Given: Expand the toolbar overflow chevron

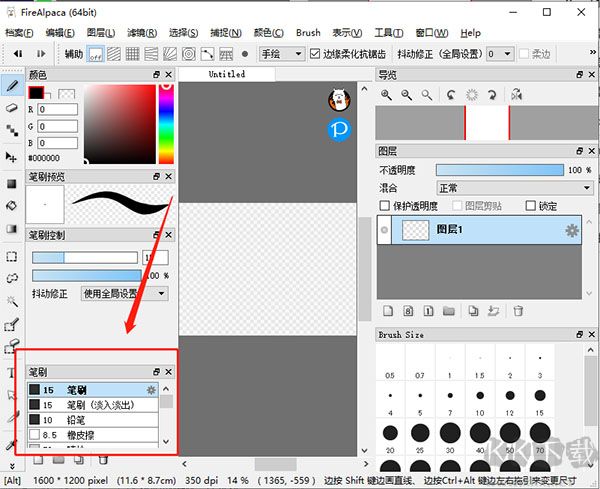Looking at the screenshot, I should coord(592,52).
